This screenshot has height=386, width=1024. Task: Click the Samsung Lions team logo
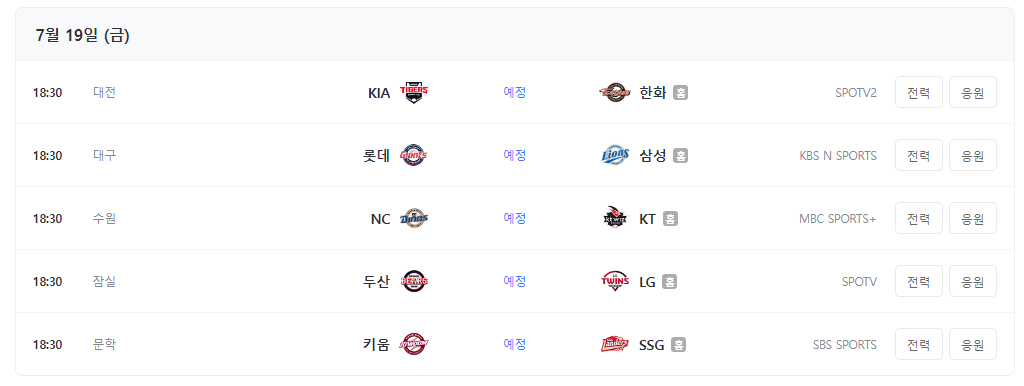coord(615,155)
